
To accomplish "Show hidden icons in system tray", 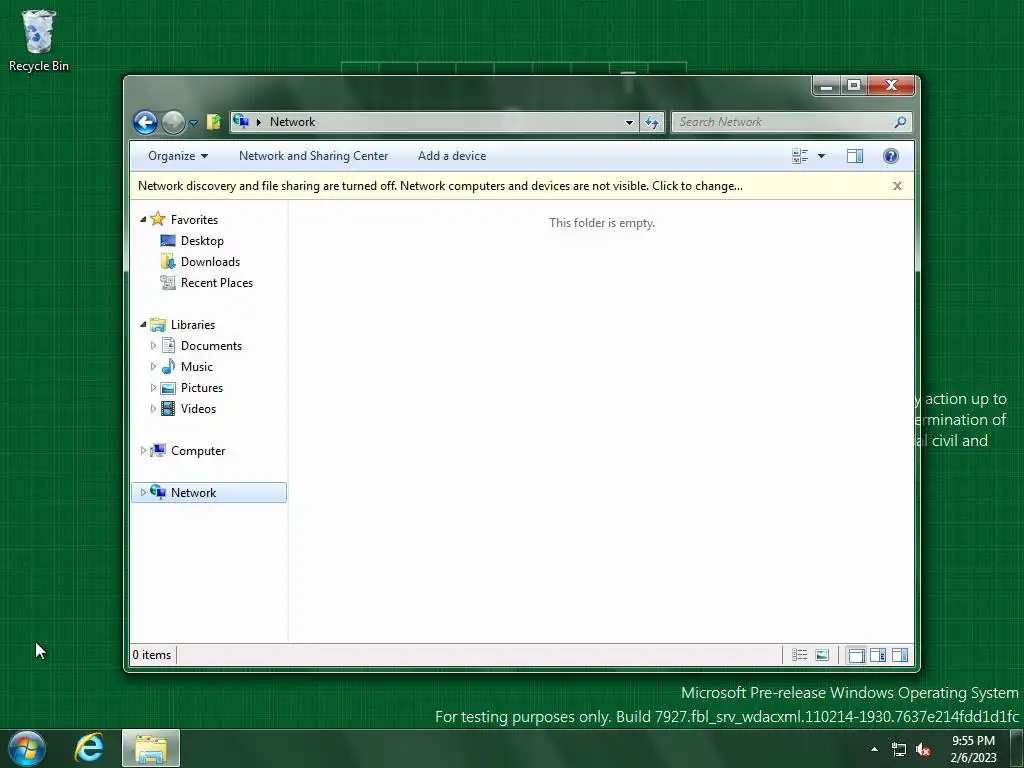I will [x=874, y=749].
